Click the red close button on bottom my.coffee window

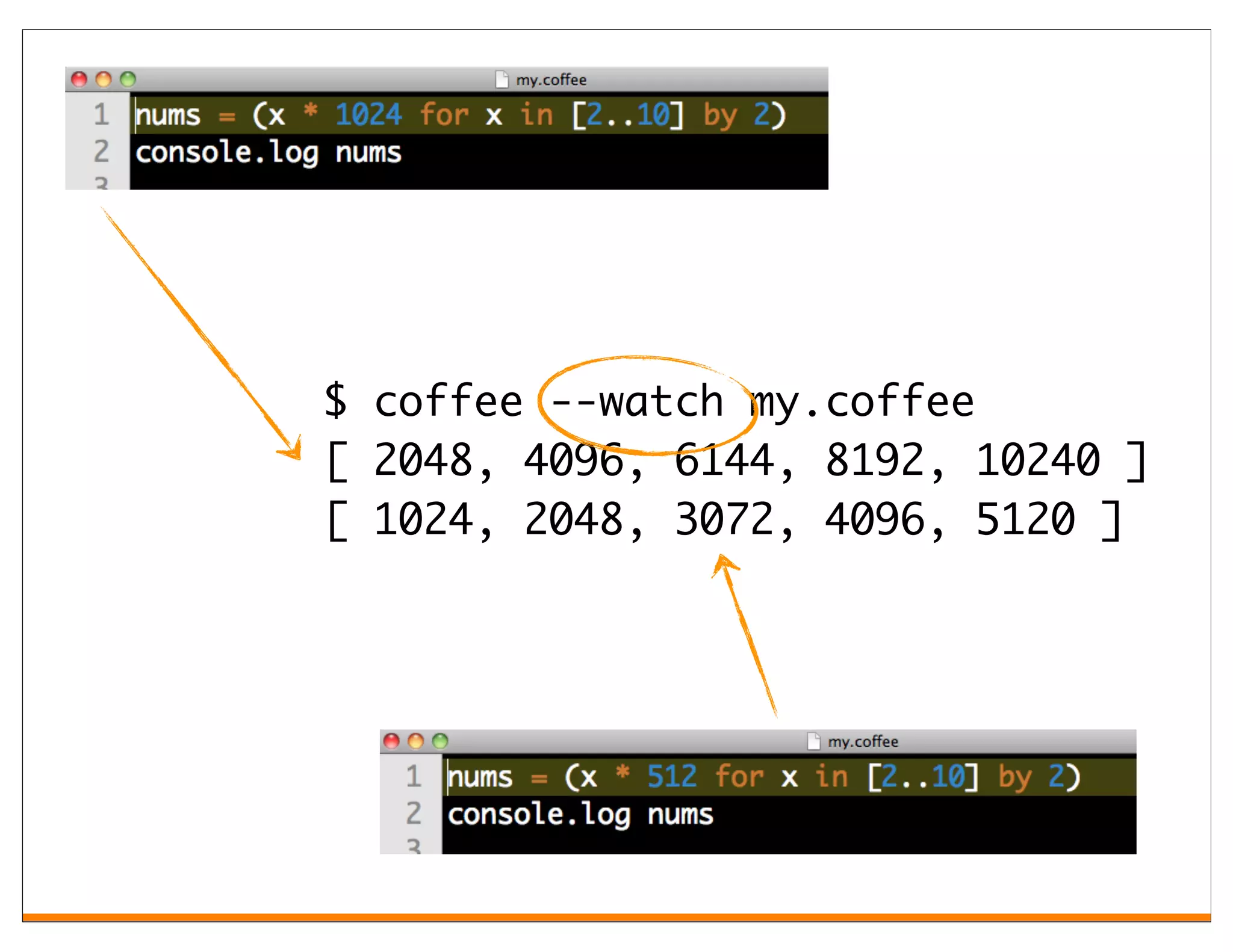pos(391,741)
